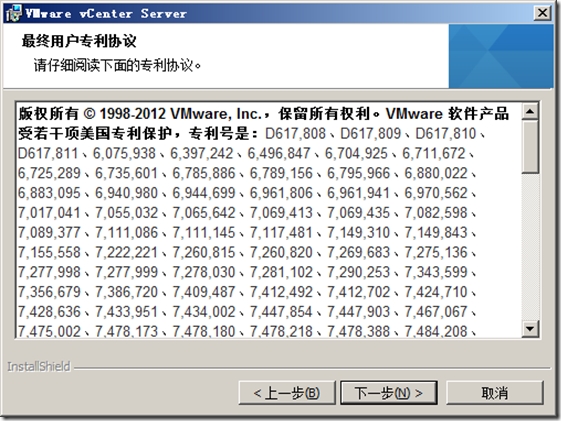Click patent number 7,149,843
The height and width of the screenshot is (421, 561).
coord(436,232)
